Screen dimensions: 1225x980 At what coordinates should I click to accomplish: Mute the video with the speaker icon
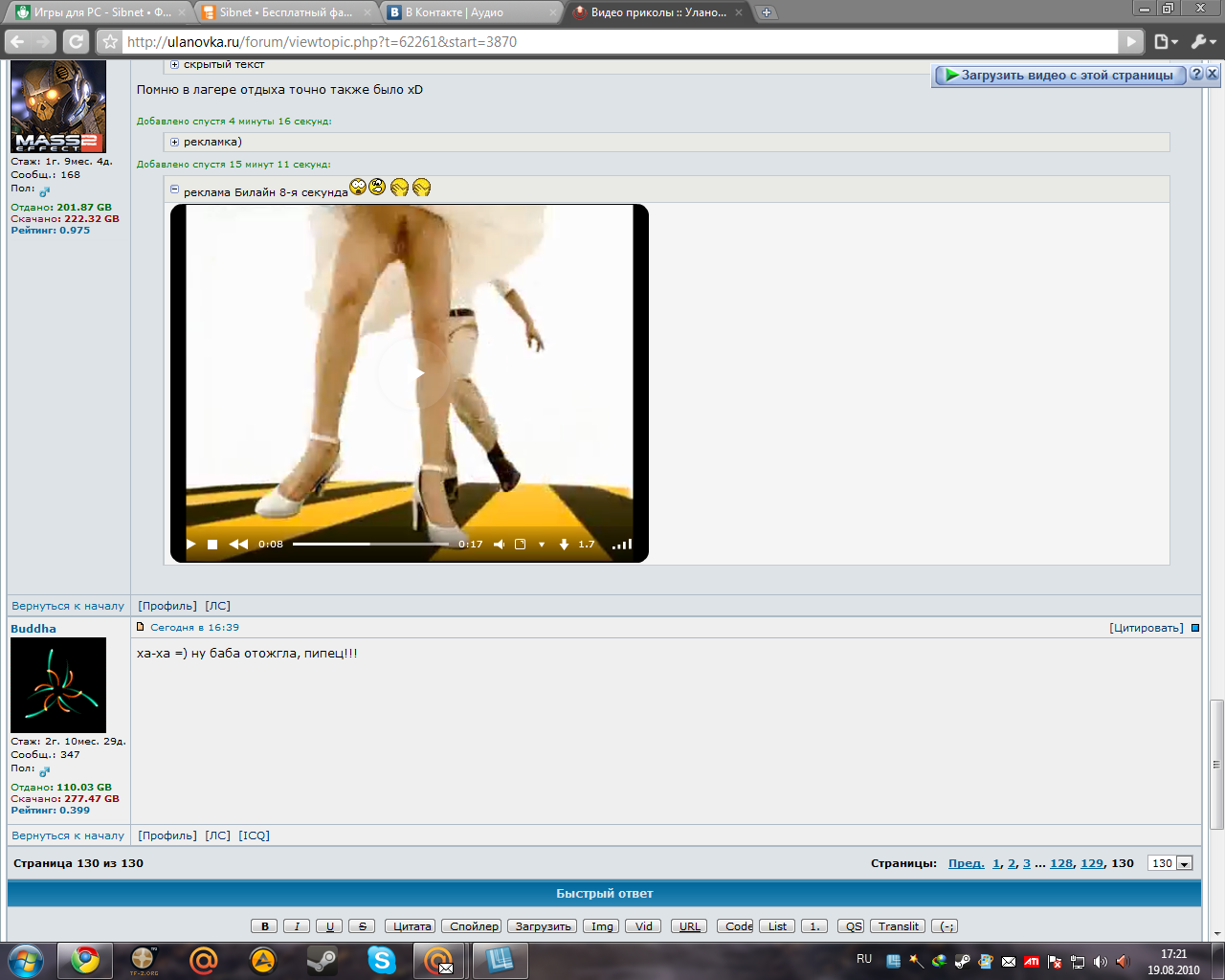click(499, 545)
